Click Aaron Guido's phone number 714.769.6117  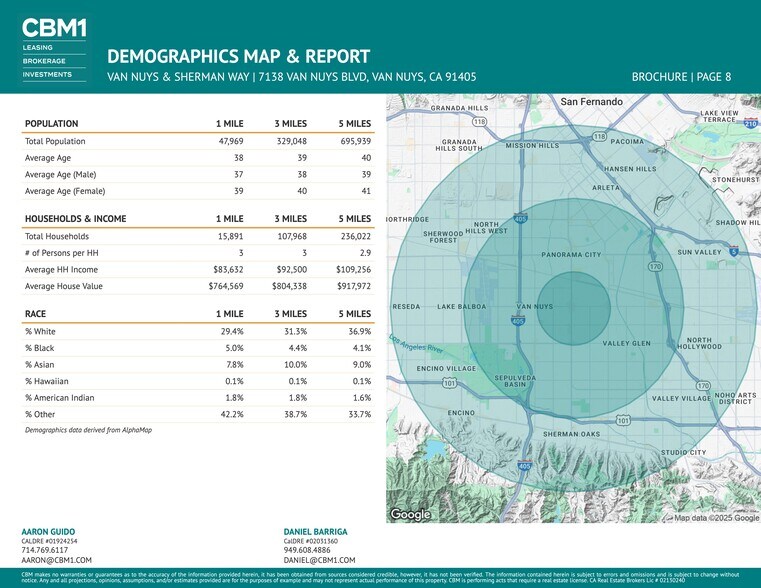[x=45, y=550]
